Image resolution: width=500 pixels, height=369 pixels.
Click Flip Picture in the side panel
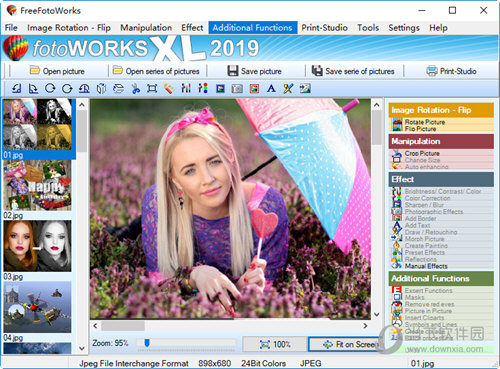point(420,129)
